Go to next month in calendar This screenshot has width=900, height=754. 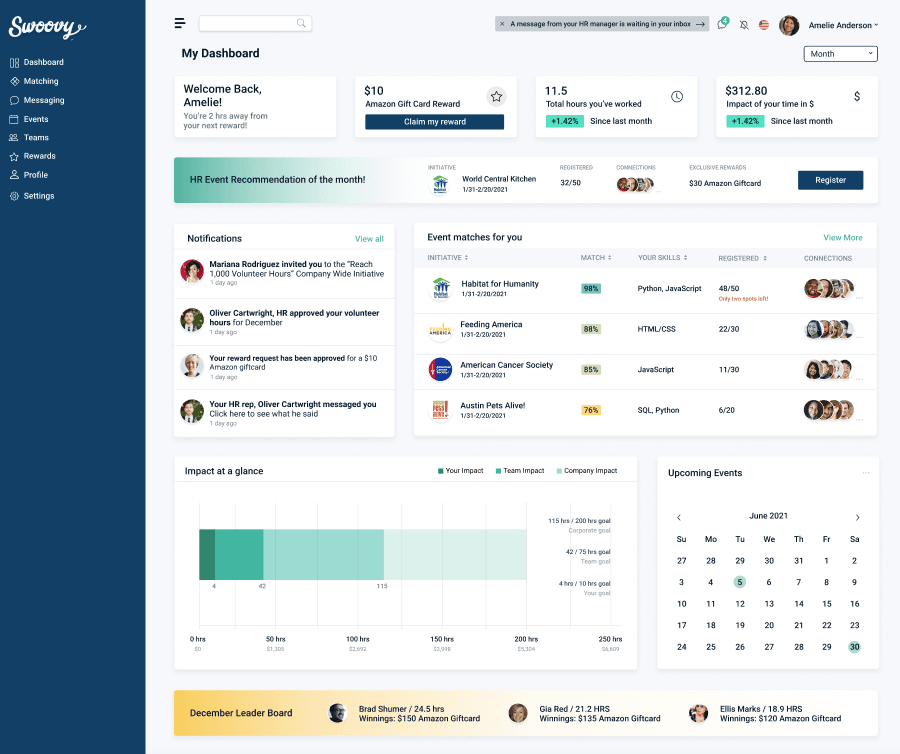(x=858, y=518)
